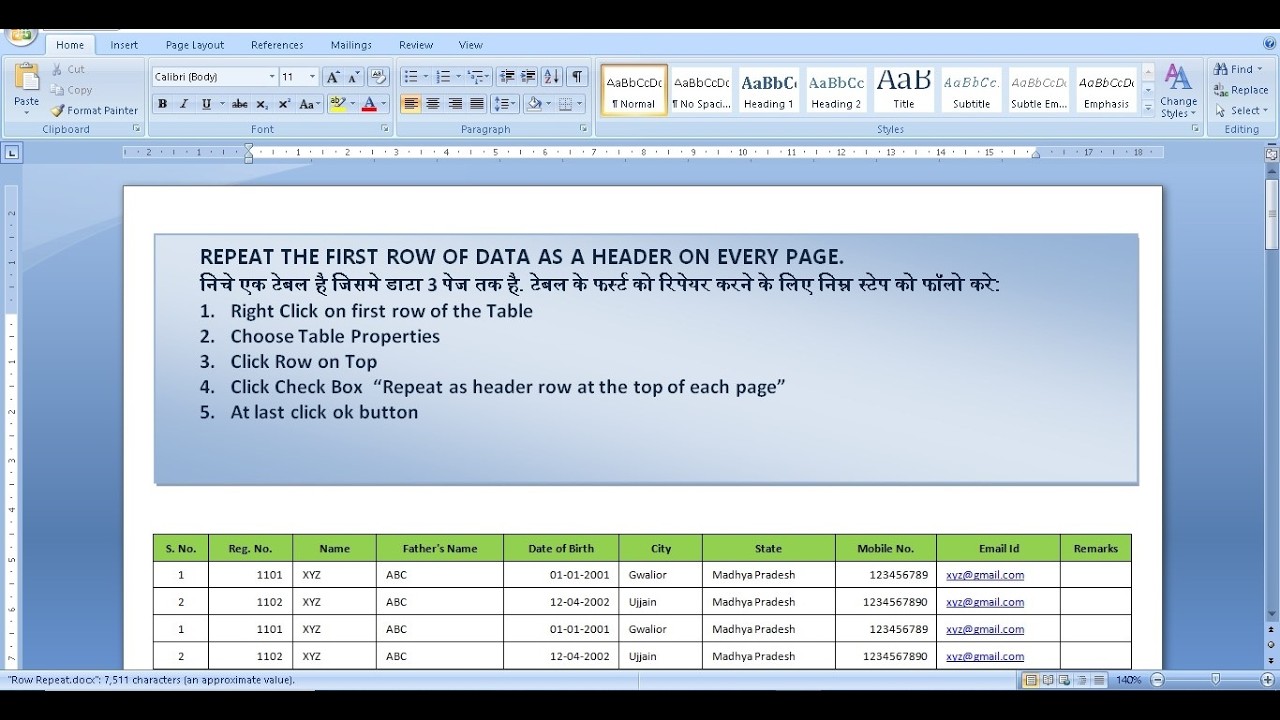The image size is (1280, 720).
Task: Click Align Text Right icon
Action: (455, 104)
